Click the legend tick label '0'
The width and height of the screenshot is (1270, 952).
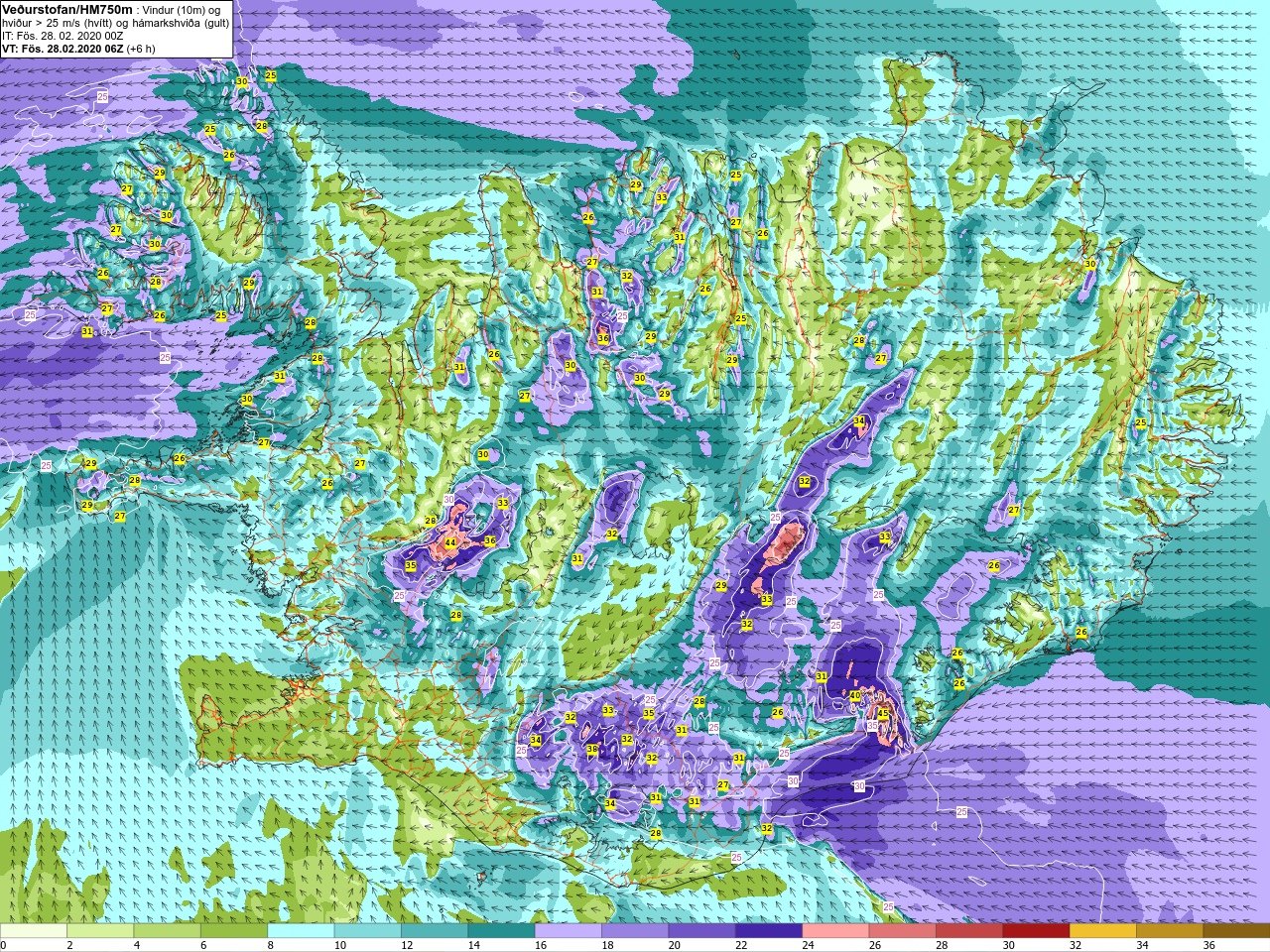click(4, 945)
